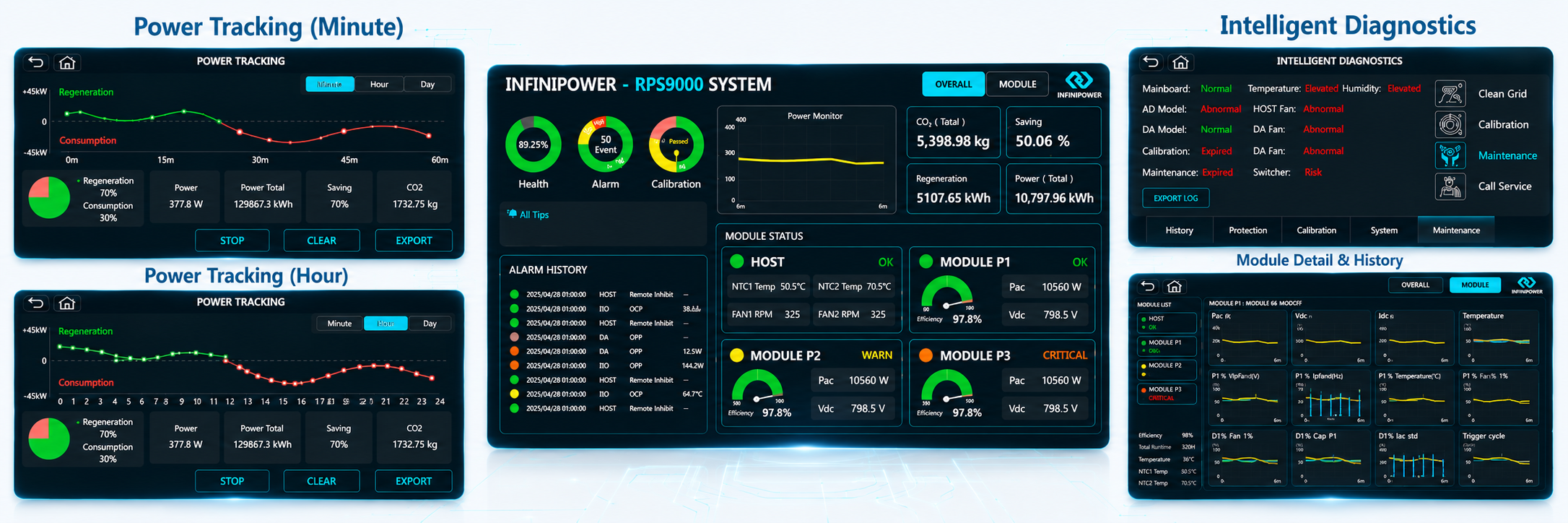Click back arrow in Module Detail panel
The width and height of the screenshot is (1568, 523).
tap(1148, 286)
